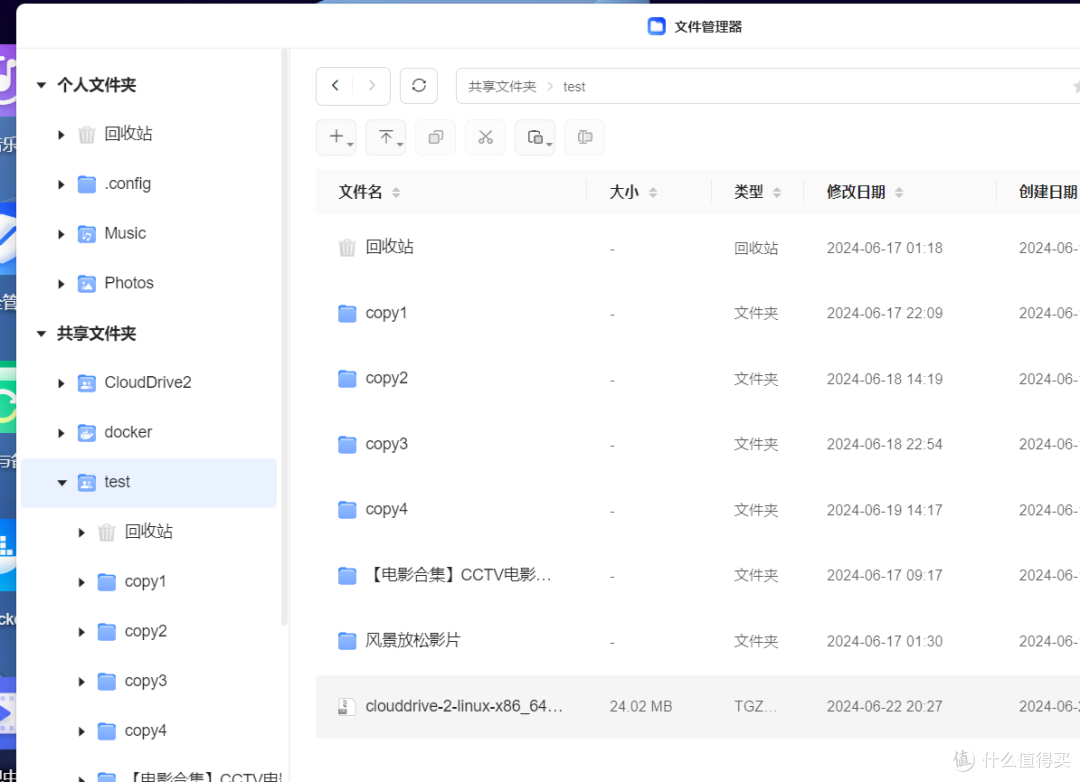This screenshot has width=1080, height=782.
Task: Select the personal 回收站 trash icon in the sidebar
Action: [x=86, y=134]
